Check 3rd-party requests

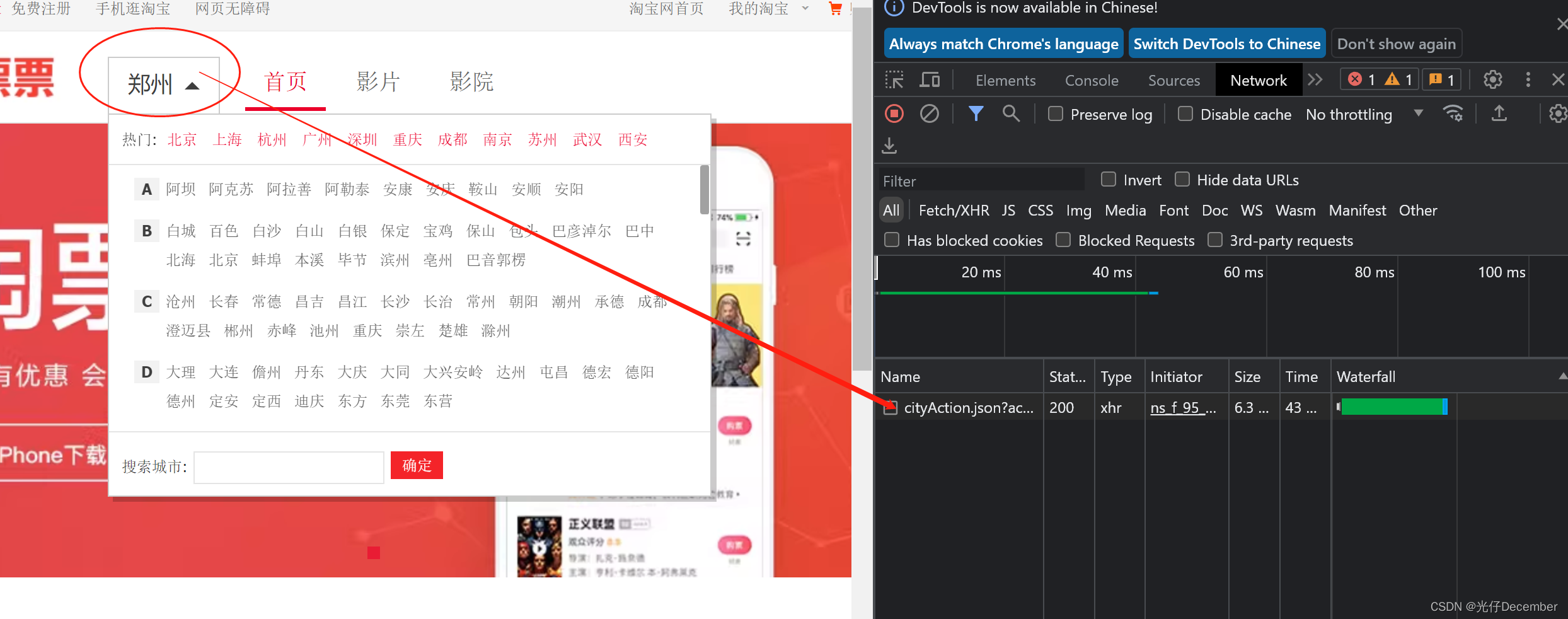(x=1215, y=240)
